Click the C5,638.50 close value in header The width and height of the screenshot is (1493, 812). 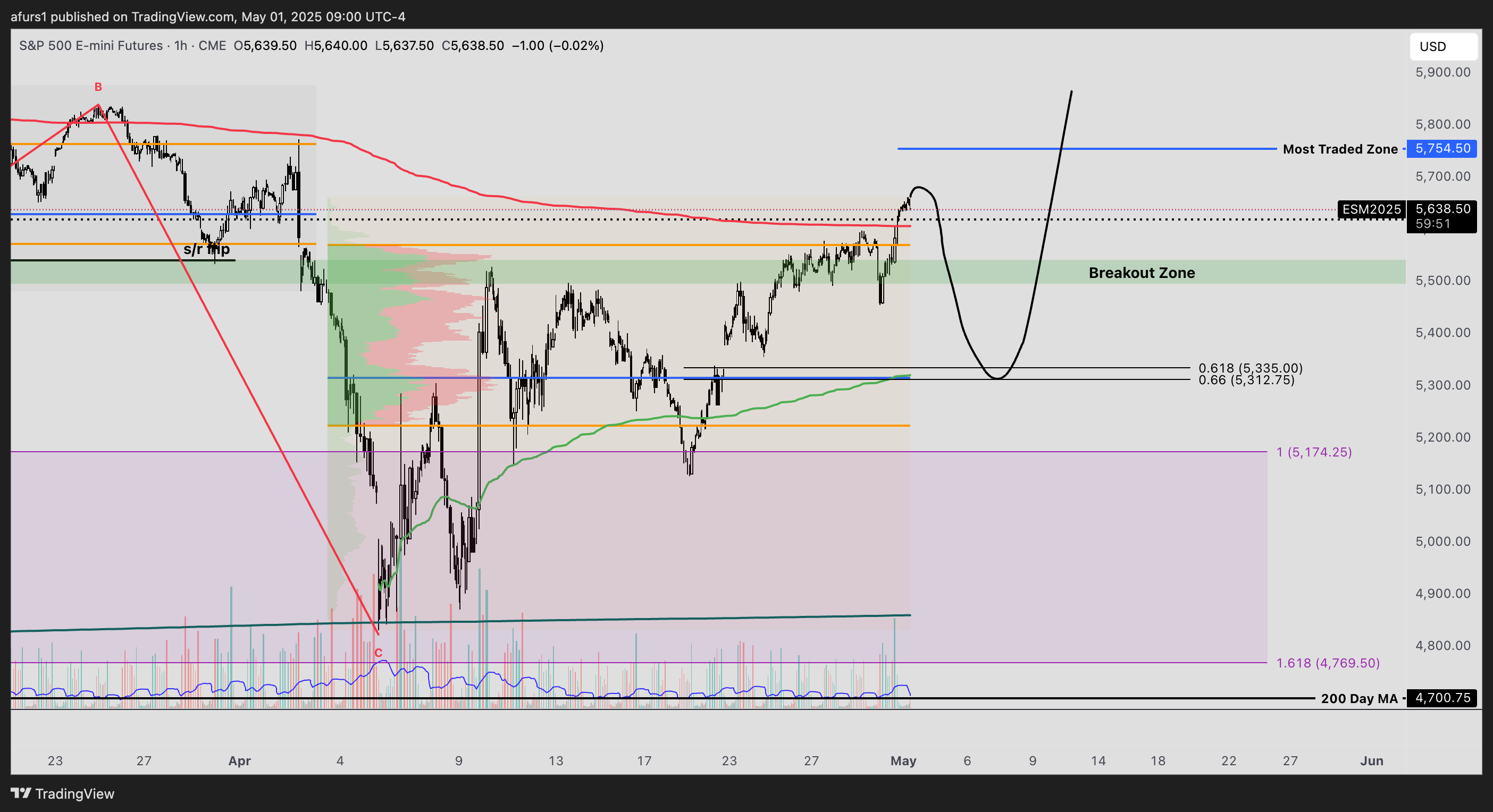click(x=472, y=46)
